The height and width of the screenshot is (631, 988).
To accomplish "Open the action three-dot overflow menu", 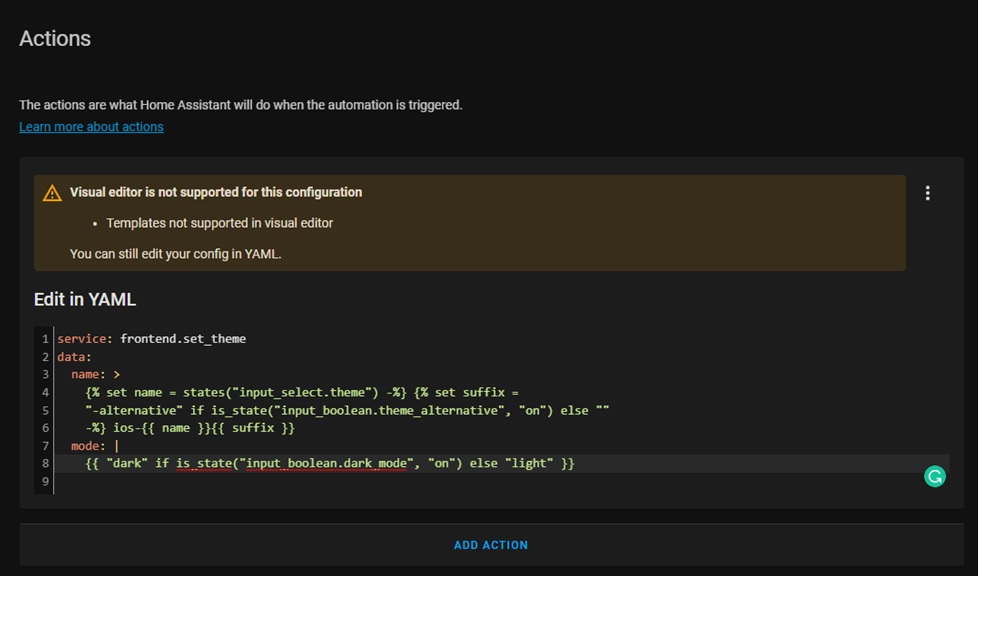I will (x=928, y=193).
